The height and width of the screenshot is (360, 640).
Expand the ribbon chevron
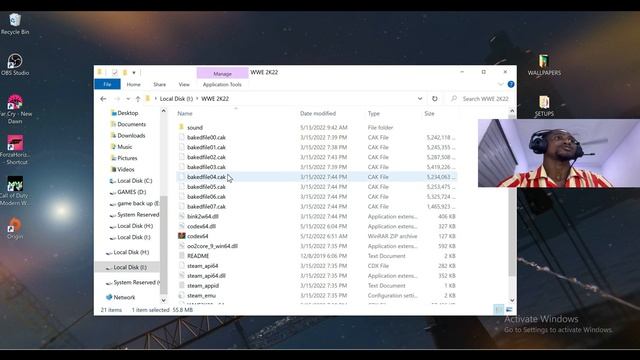[x=500, y=84]
